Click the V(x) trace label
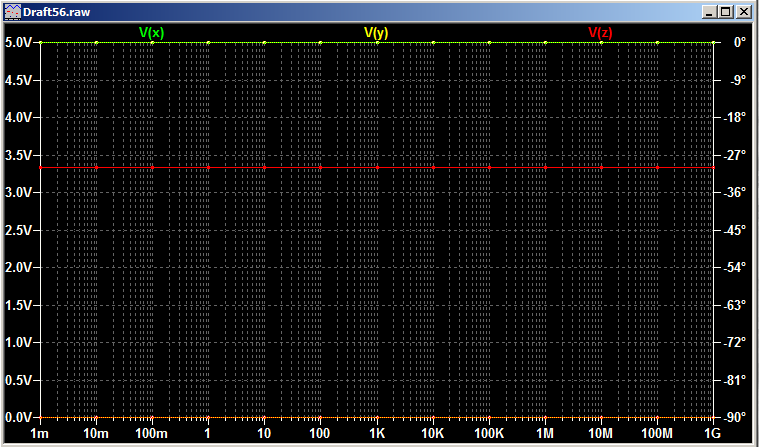Image resolution: width=759 pixels, height=447 pixels. click(x=152, y=32)
